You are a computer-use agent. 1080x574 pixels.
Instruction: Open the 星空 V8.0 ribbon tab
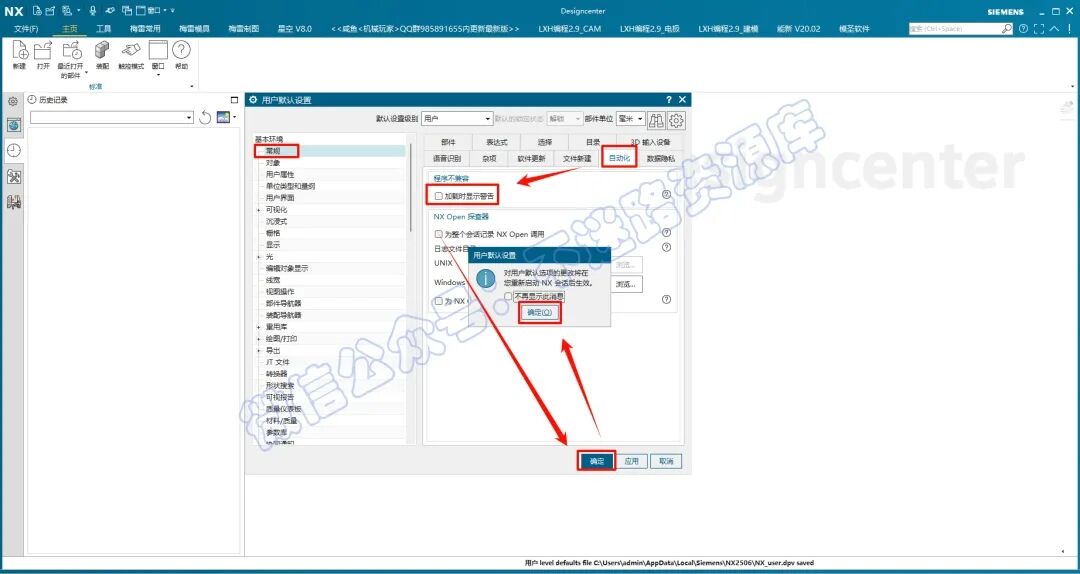coord(294,29)
